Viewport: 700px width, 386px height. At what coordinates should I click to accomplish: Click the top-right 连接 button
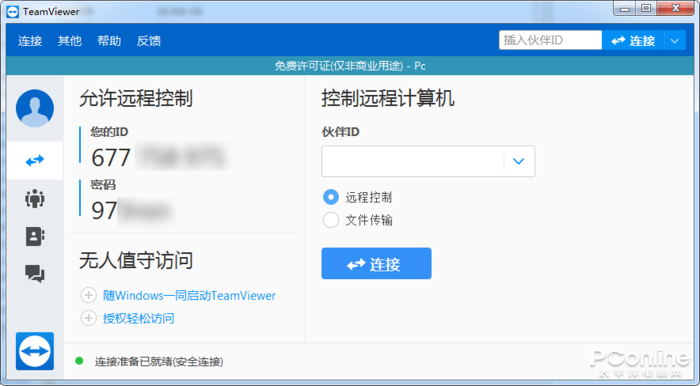tap(633, 41)
